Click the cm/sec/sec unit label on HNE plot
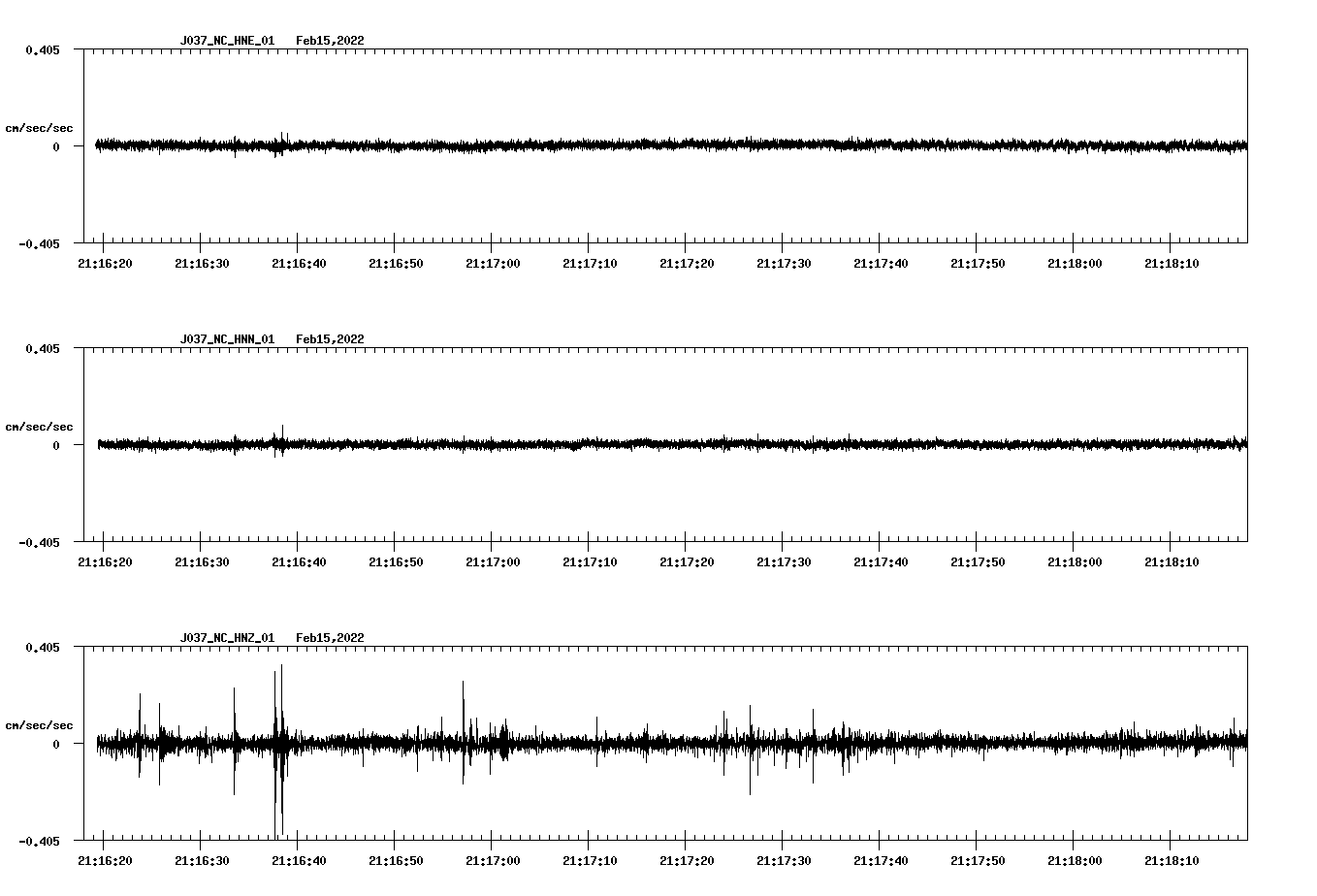This screenshot has width=1317, height=896. coord(39,128)
